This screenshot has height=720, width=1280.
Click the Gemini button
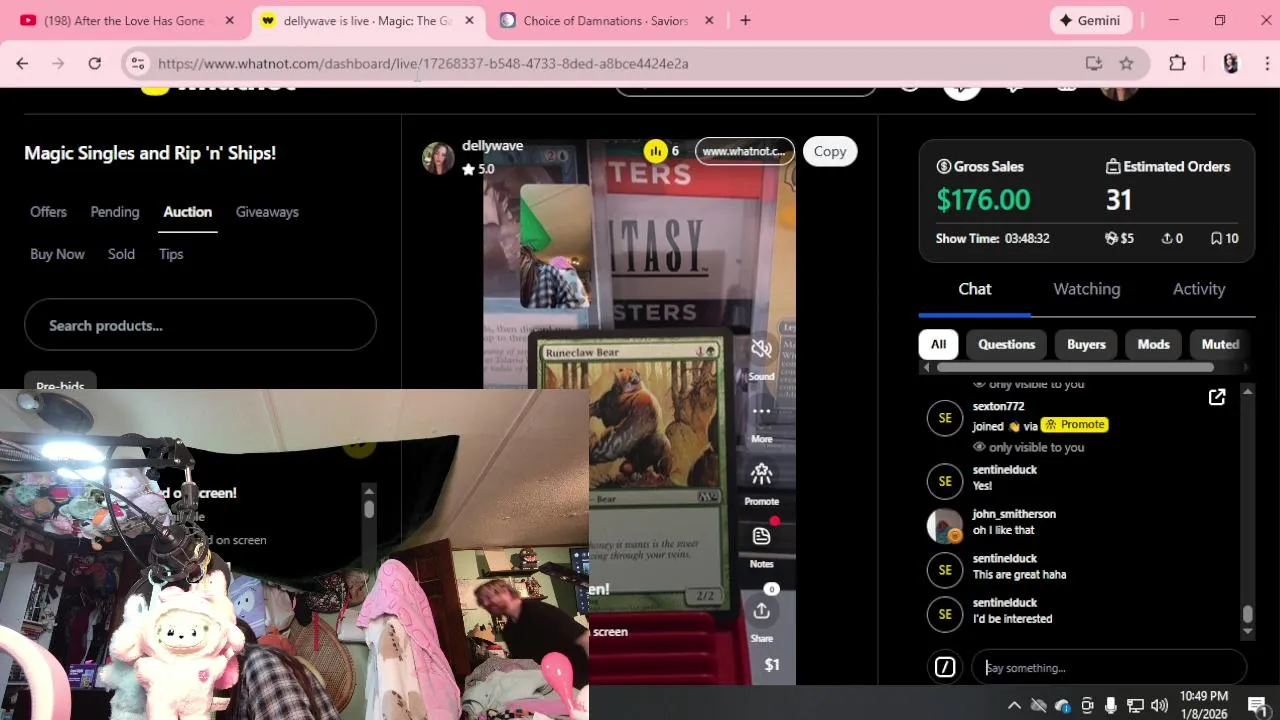click(x=1091, y=20)
